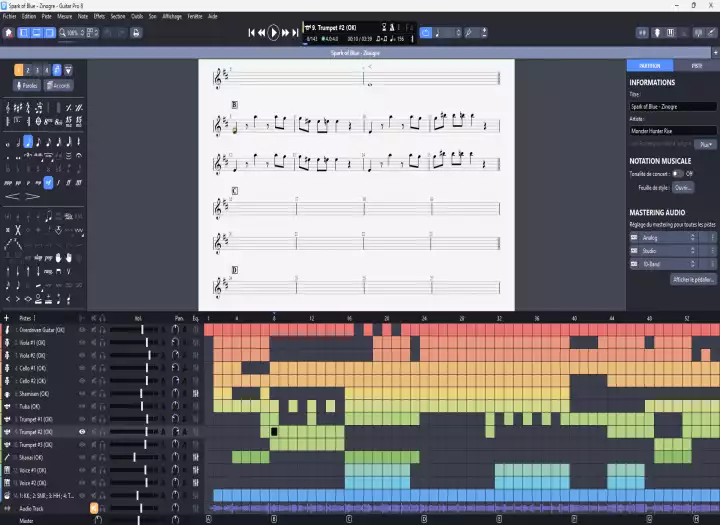Open the Accords chords panel
This screenshot has width=720, height=525.
pos(57,85)
